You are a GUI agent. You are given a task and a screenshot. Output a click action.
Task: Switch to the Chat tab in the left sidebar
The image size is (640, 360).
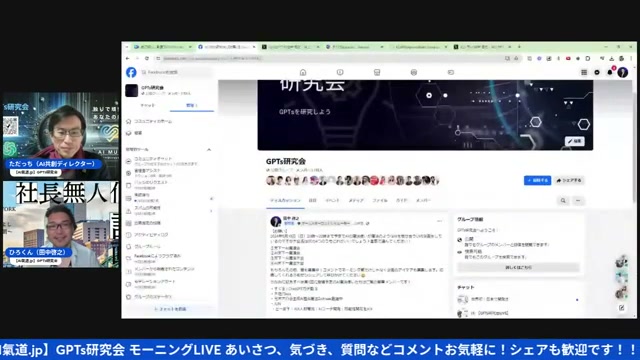tap(148, 105)
